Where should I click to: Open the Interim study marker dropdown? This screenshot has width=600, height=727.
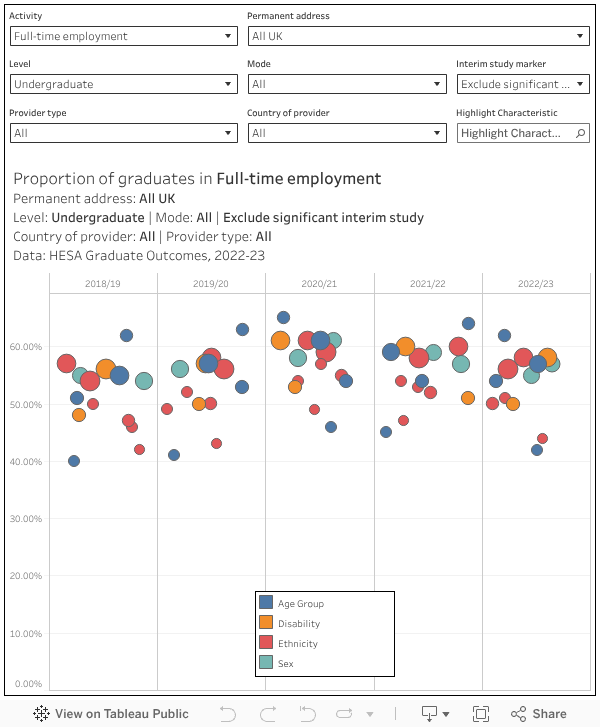click(523, 84)
